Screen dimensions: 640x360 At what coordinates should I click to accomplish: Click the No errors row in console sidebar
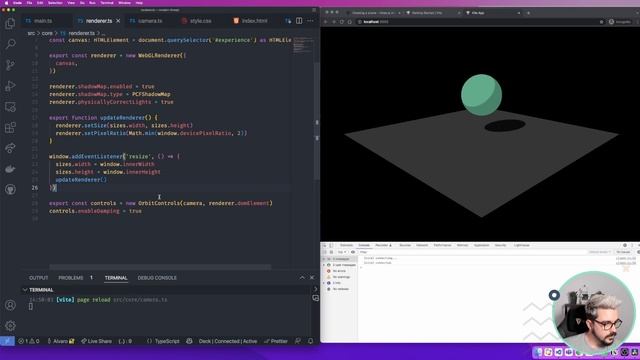pyautogui.click(x=339, y=271)
